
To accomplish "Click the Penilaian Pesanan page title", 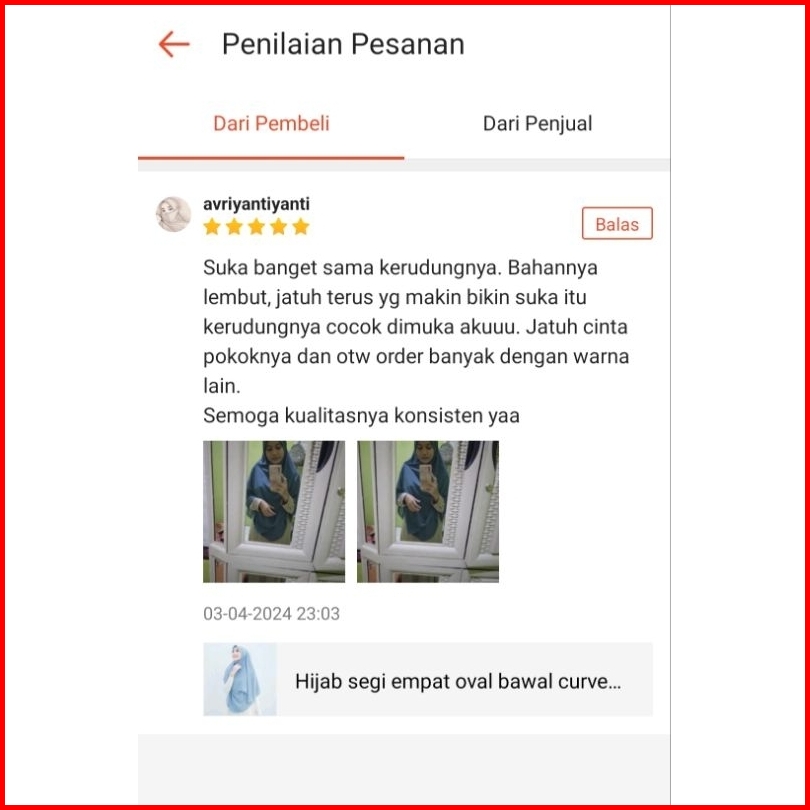I will pos(343,44).
